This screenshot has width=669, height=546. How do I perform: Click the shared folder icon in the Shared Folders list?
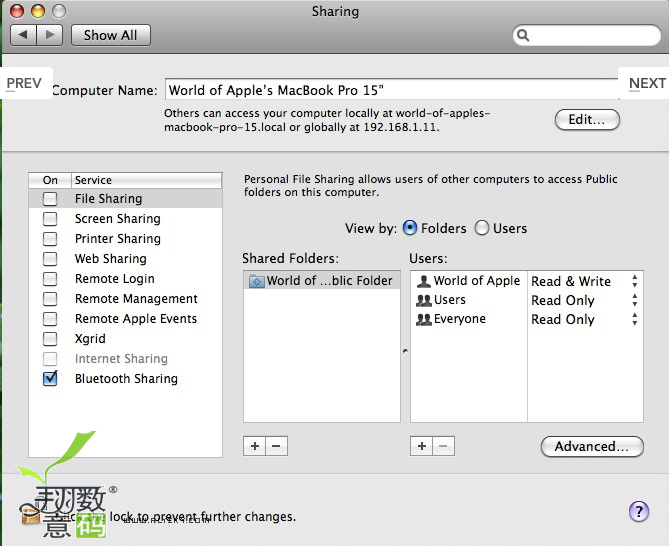tap(256, 281)
